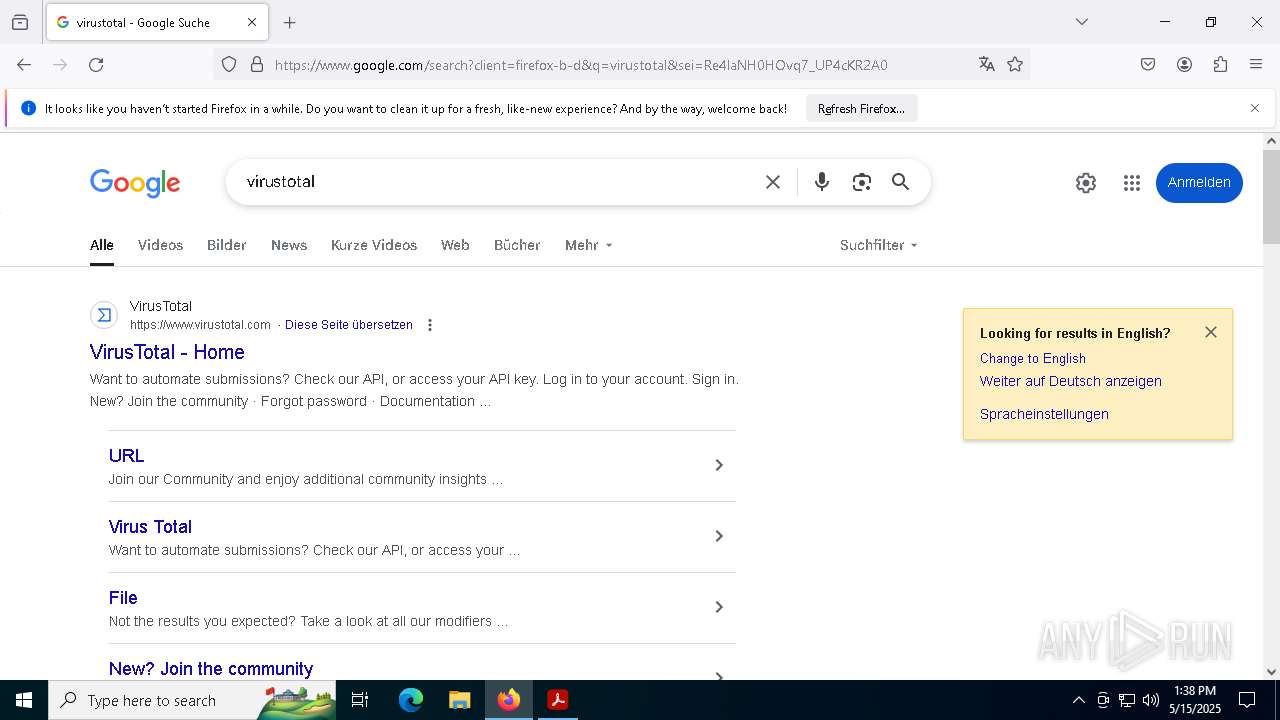
Task: Submit search with magnifier icon
Action: click(901, 182)
